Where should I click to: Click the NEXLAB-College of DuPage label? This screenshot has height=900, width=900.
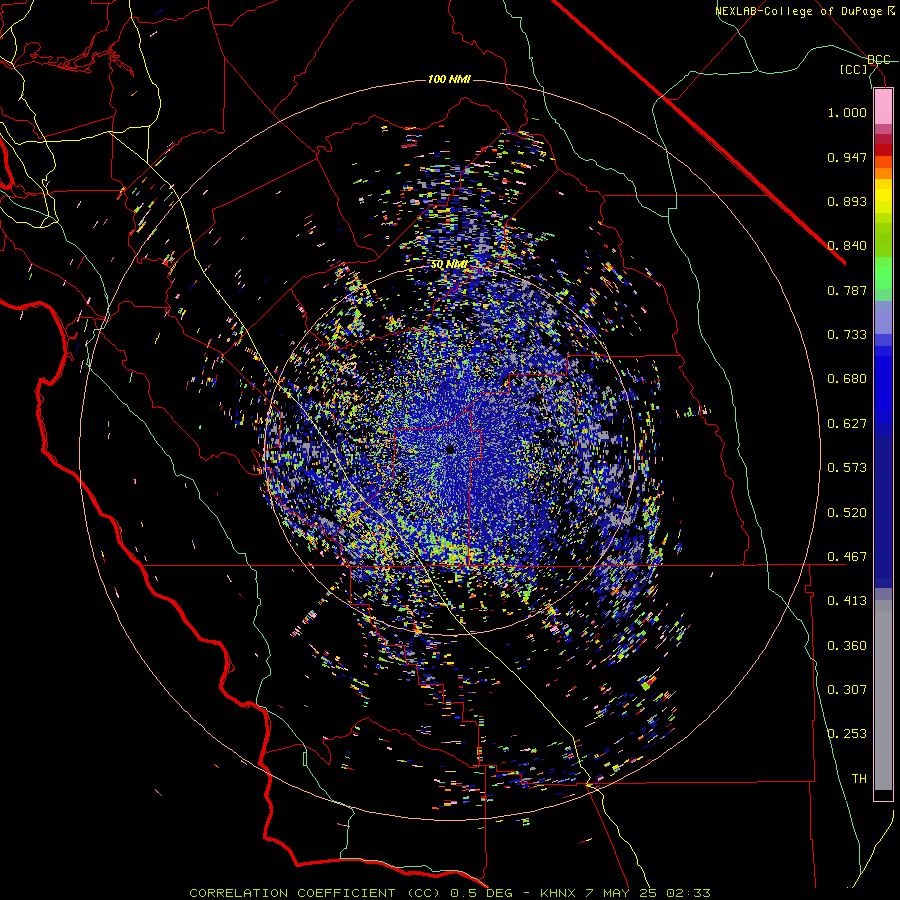[x=801, y=11]
